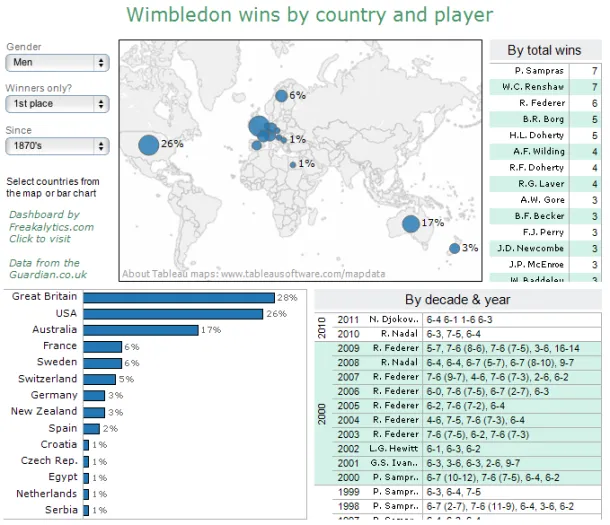Click J.P. McEnroe in total wins list
610x525 pixels.
click(536, 264)
